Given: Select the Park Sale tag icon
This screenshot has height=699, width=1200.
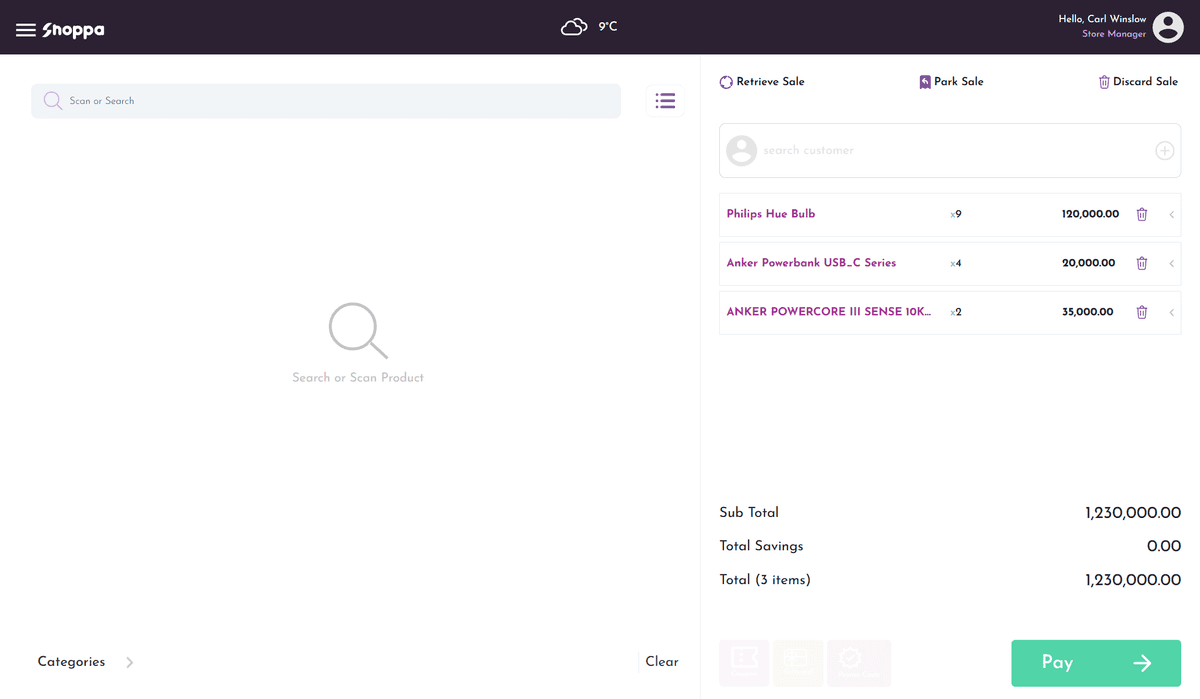Looking at the screenshot, I should coord(925,81).
